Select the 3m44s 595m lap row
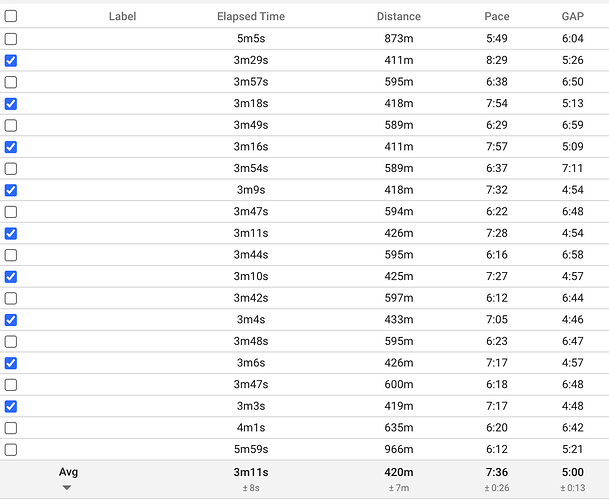Image resolution: width=609 pixels, height=500 pixels. [x=10, y=255]
